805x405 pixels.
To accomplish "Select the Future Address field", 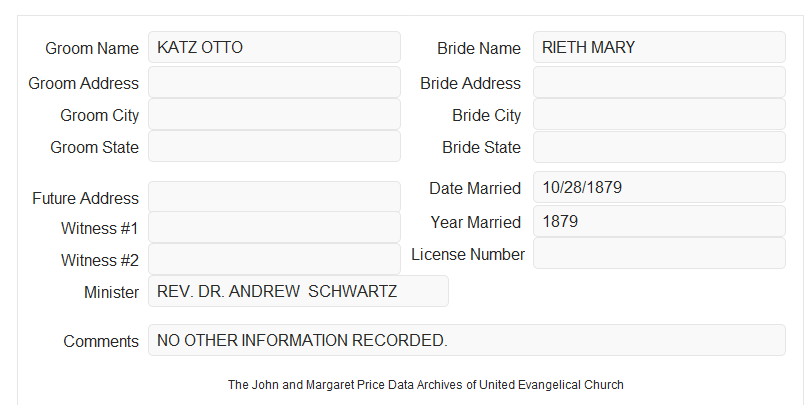I will pos(274,197).
